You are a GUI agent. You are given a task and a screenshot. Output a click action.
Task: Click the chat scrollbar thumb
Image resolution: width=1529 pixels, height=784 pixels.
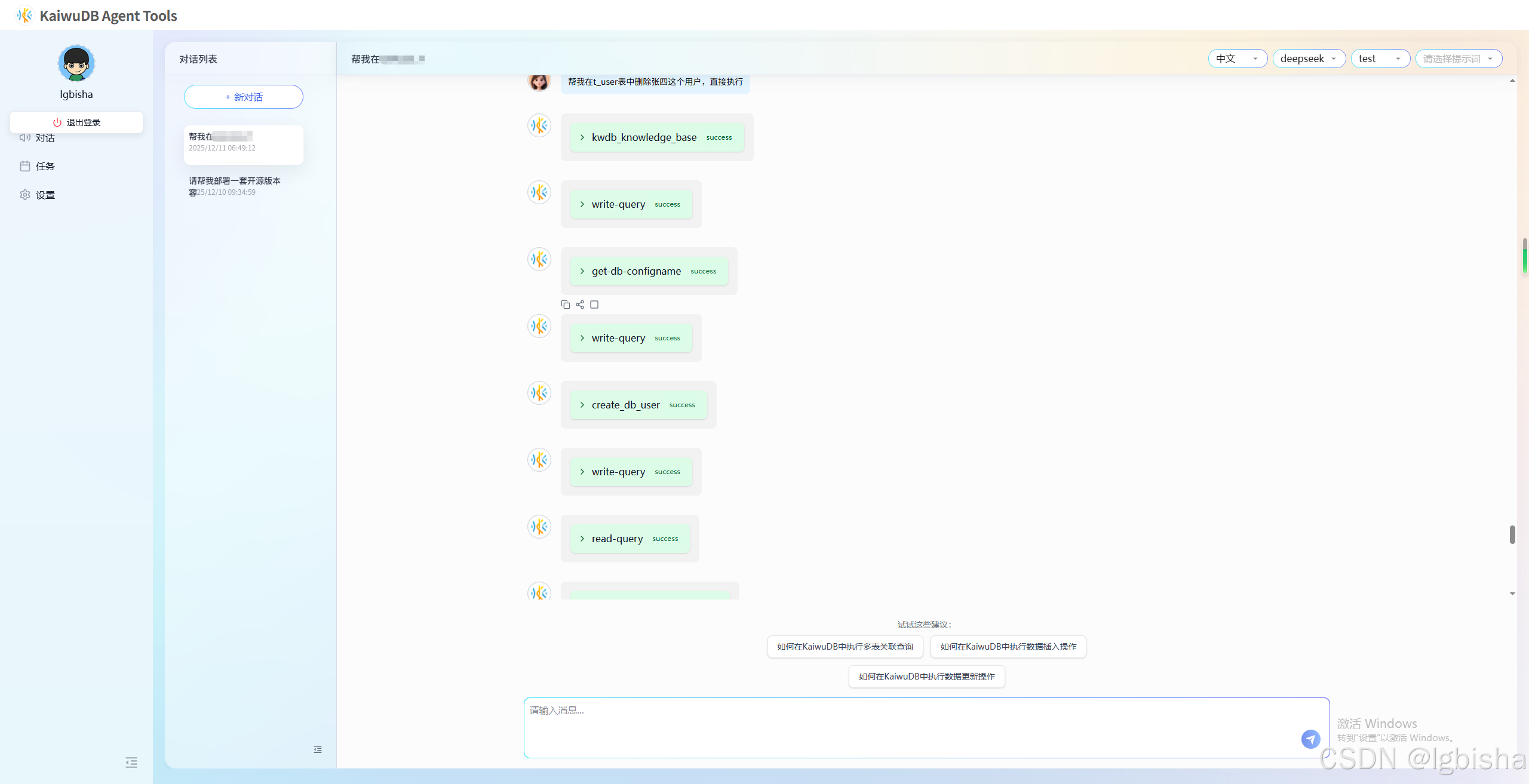(1512, 534)
